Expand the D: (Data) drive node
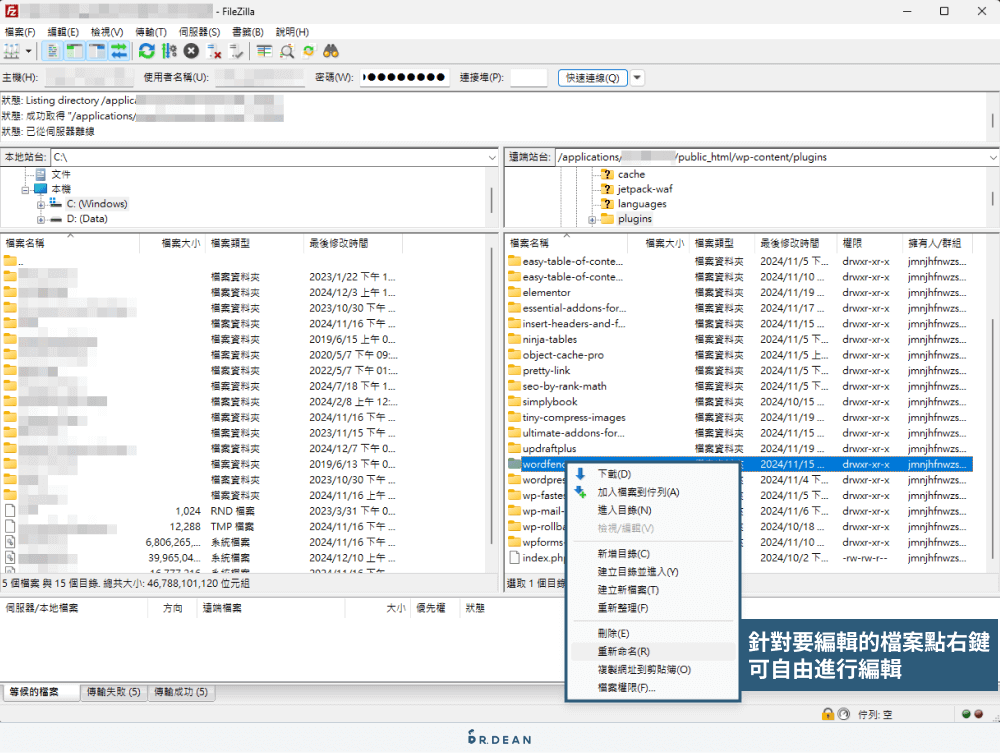Screen dimensions: 1000x753 click(41, 217)
